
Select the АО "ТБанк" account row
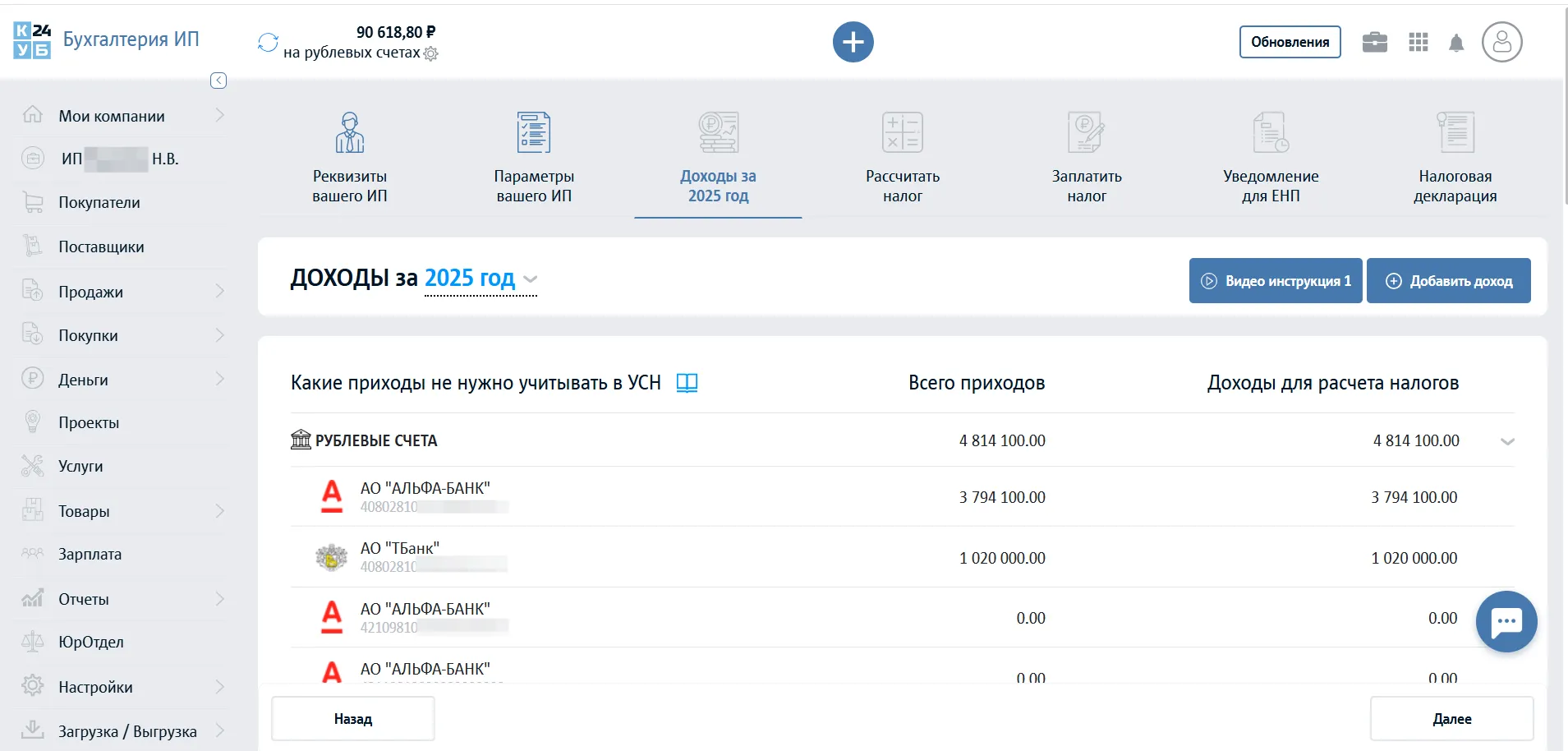coord(657,557)
